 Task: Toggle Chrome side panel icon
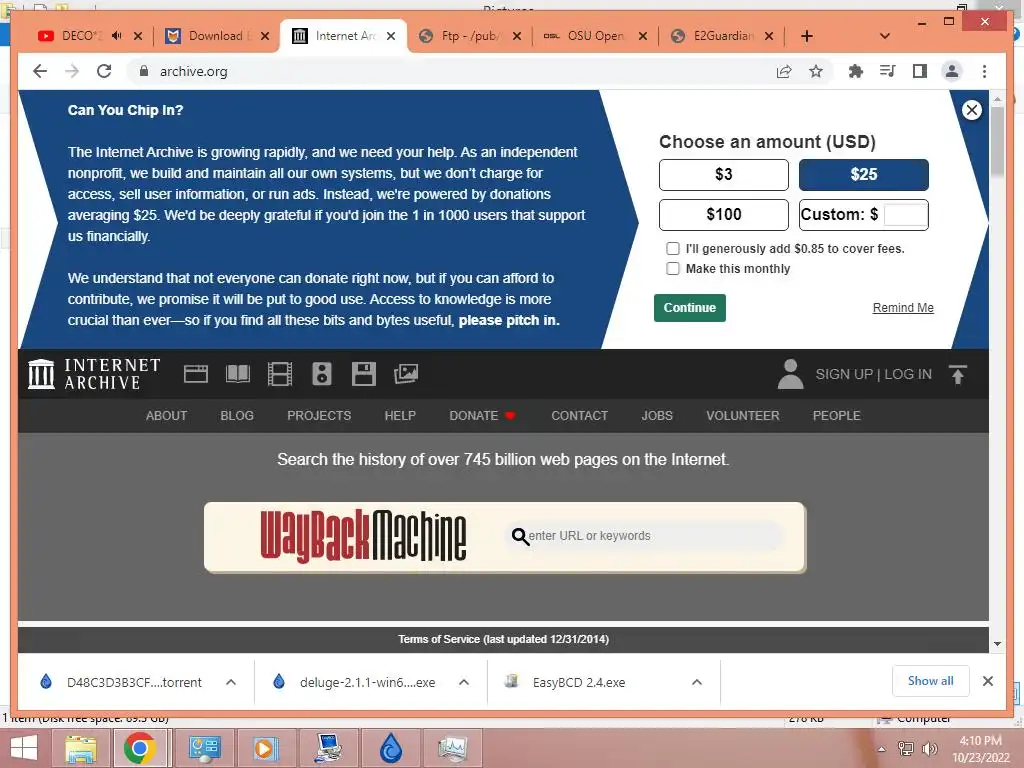tap(920, 71)
